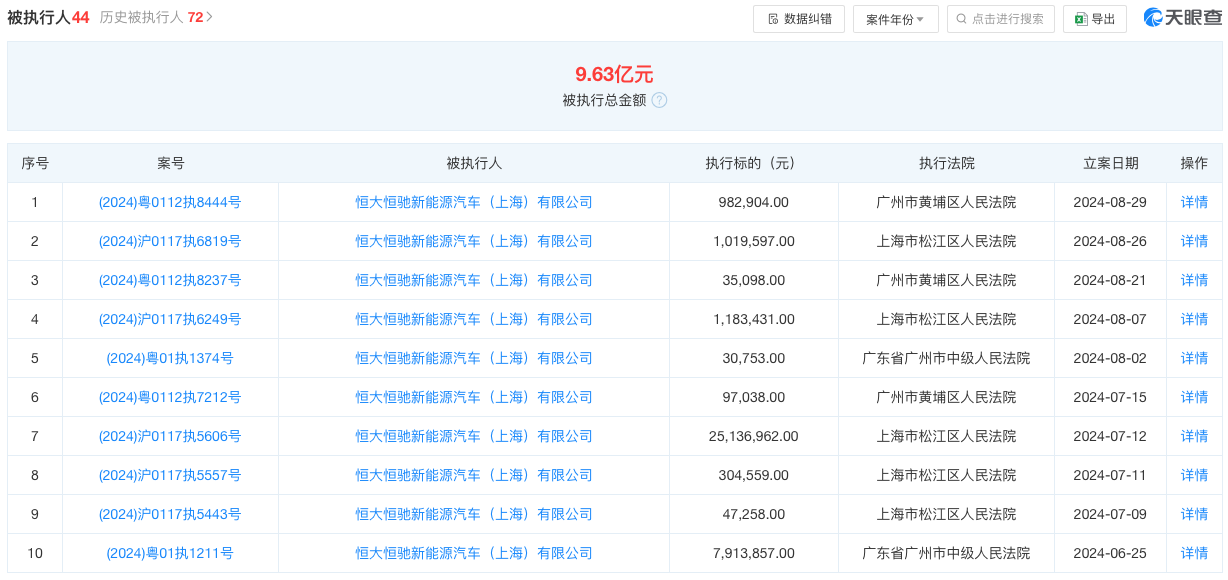
Task: View 详情 for row 3
Action: click(1194, 280)
